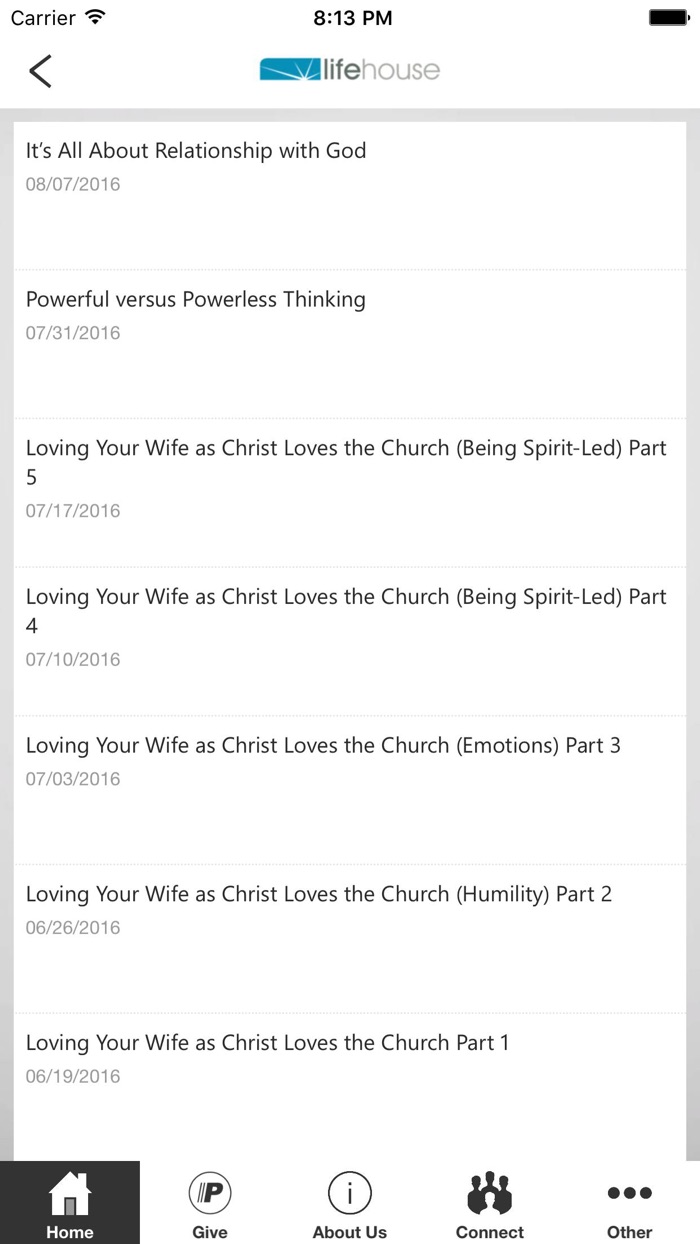Screen dimensions: 700x1244
Task: Tap the Lifehouse logo in header
Action: 349,70
